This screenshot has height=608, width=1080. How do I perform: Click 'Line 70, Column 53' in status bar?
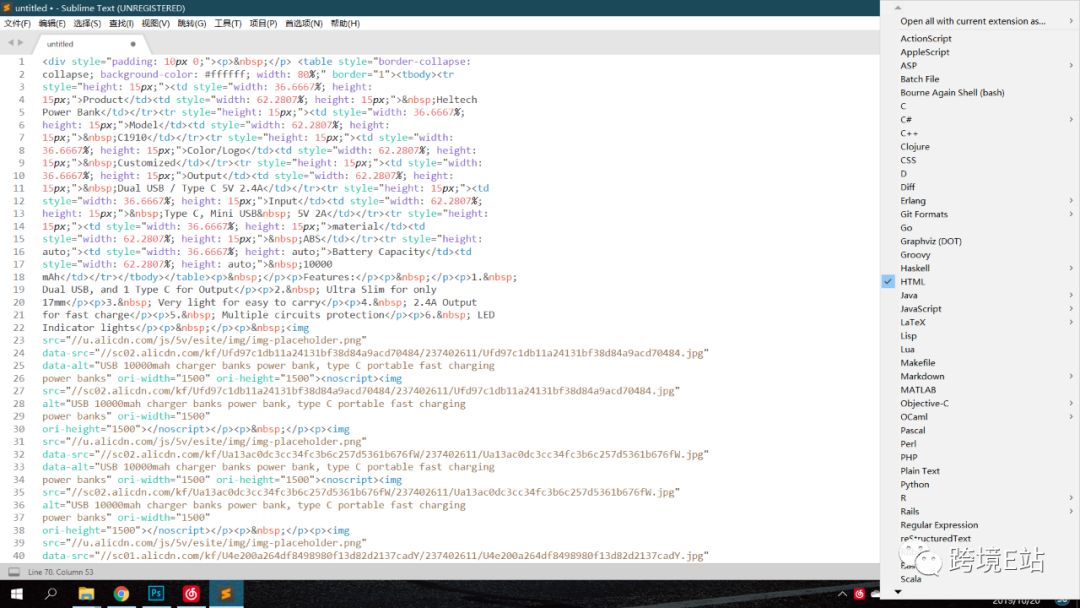coord(61,572)
